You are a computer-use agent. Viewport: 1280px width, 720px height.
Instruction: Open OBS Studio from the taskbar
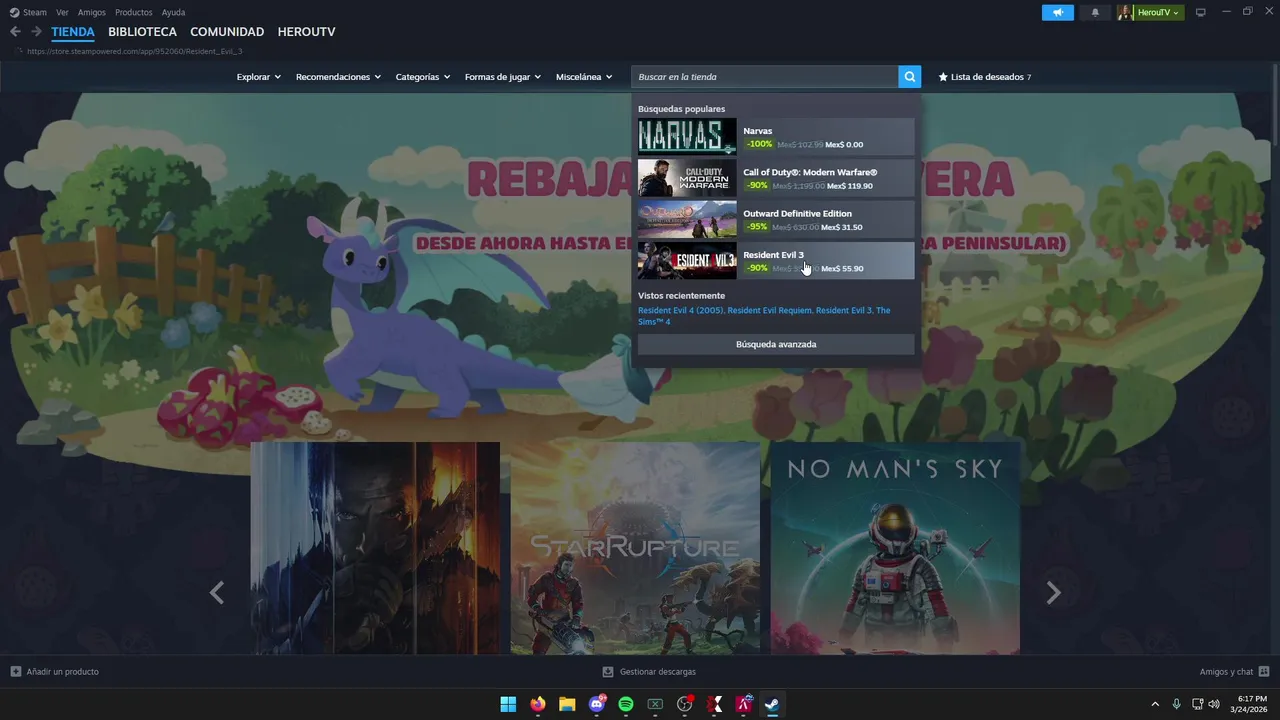(685, 704)
